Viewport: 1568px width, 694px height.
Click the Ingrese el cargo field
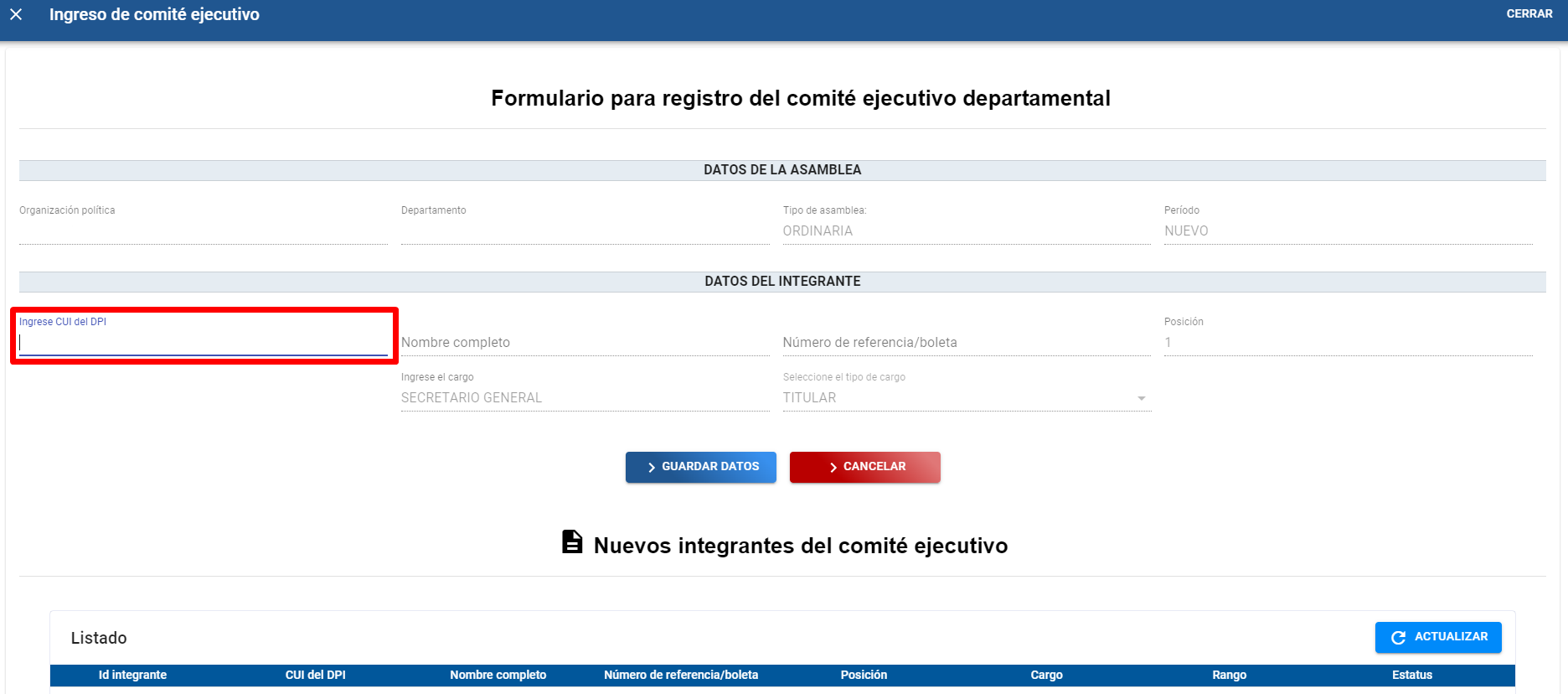pos(584,398)
